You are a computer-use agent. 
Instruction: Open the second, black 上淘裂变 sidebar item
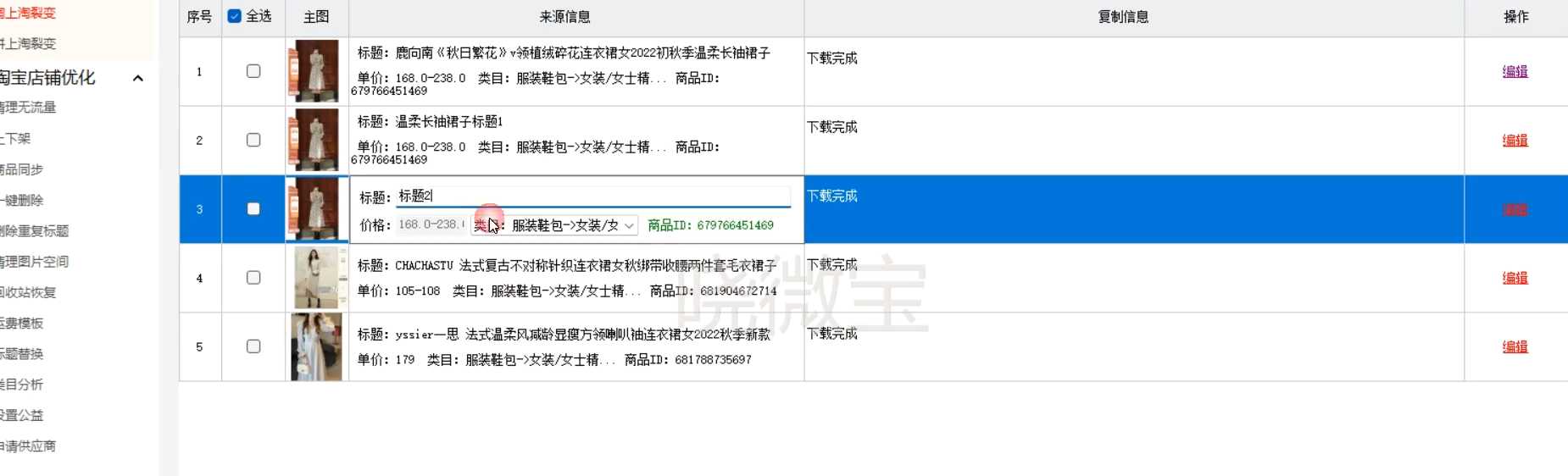(28, 43)
